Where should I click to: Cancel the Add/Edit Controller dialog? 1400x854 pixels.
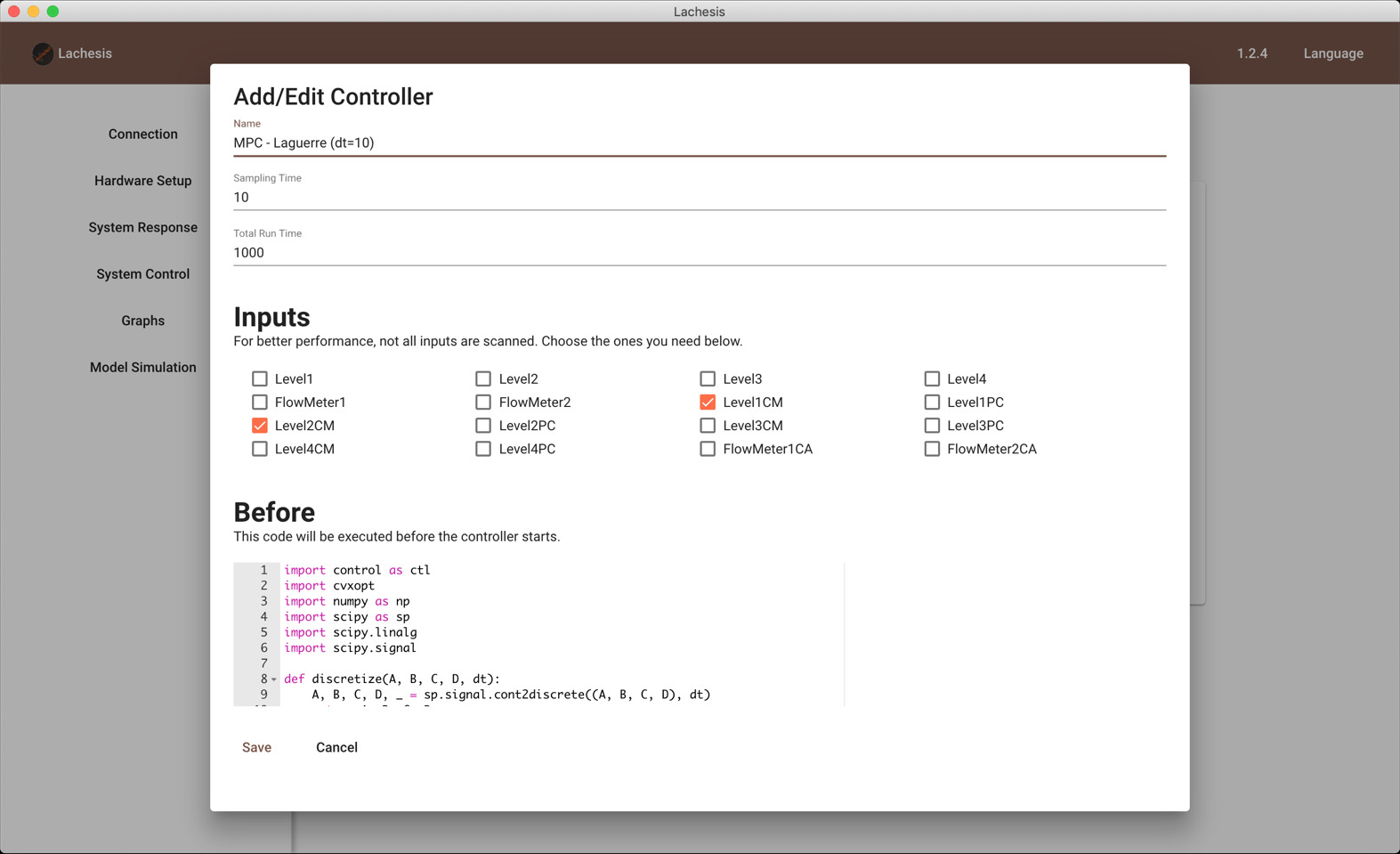tap(336, 747)
